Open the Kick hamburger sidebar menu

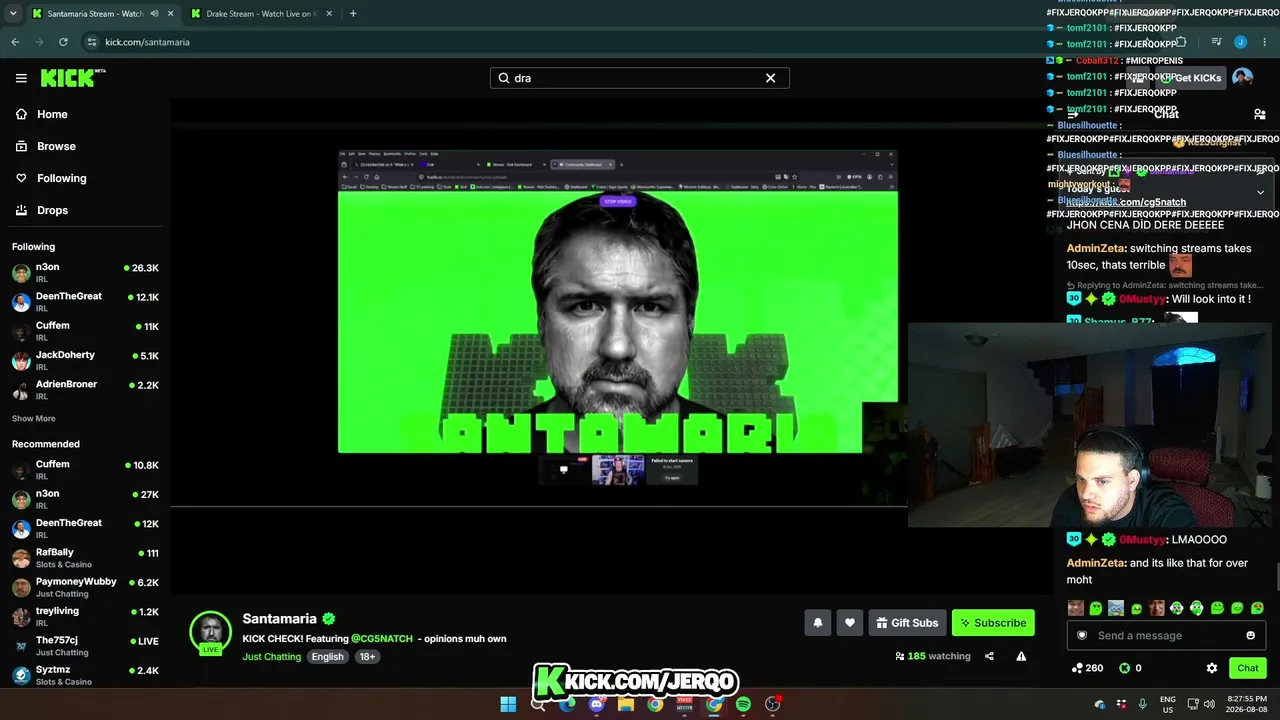click(x=21, y=78)
